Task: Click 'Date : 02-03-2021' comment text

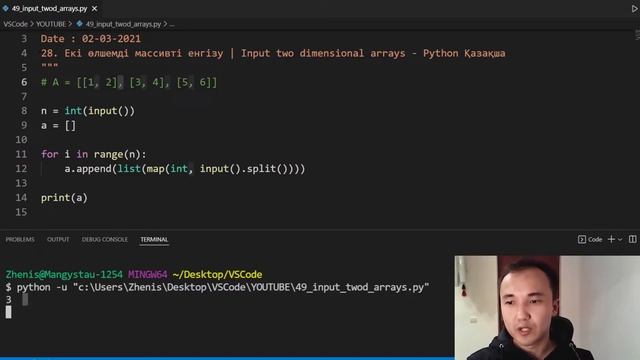Action: [91, 39]
